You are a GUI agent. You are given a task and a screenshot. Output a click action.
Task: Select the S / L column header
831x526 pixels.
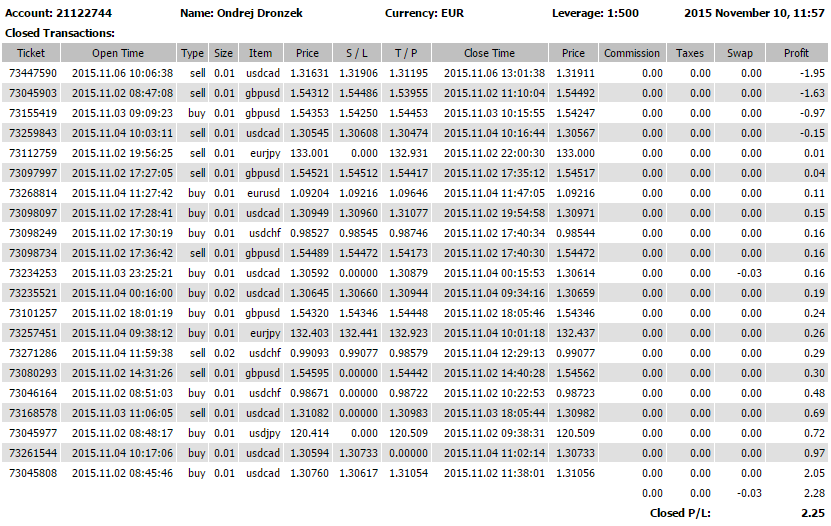click(x=357, y=53)
